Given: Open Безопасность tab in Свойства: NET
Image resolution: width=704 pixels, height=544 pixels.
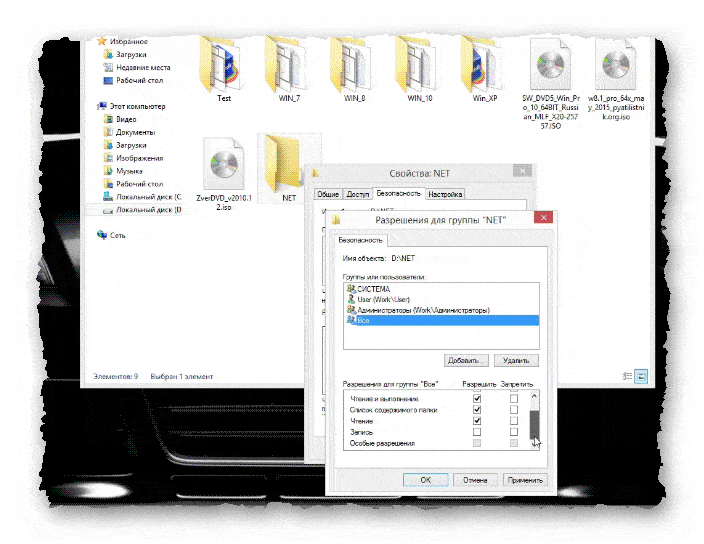Looking at the screenshot, I should [x=398, y=193].
